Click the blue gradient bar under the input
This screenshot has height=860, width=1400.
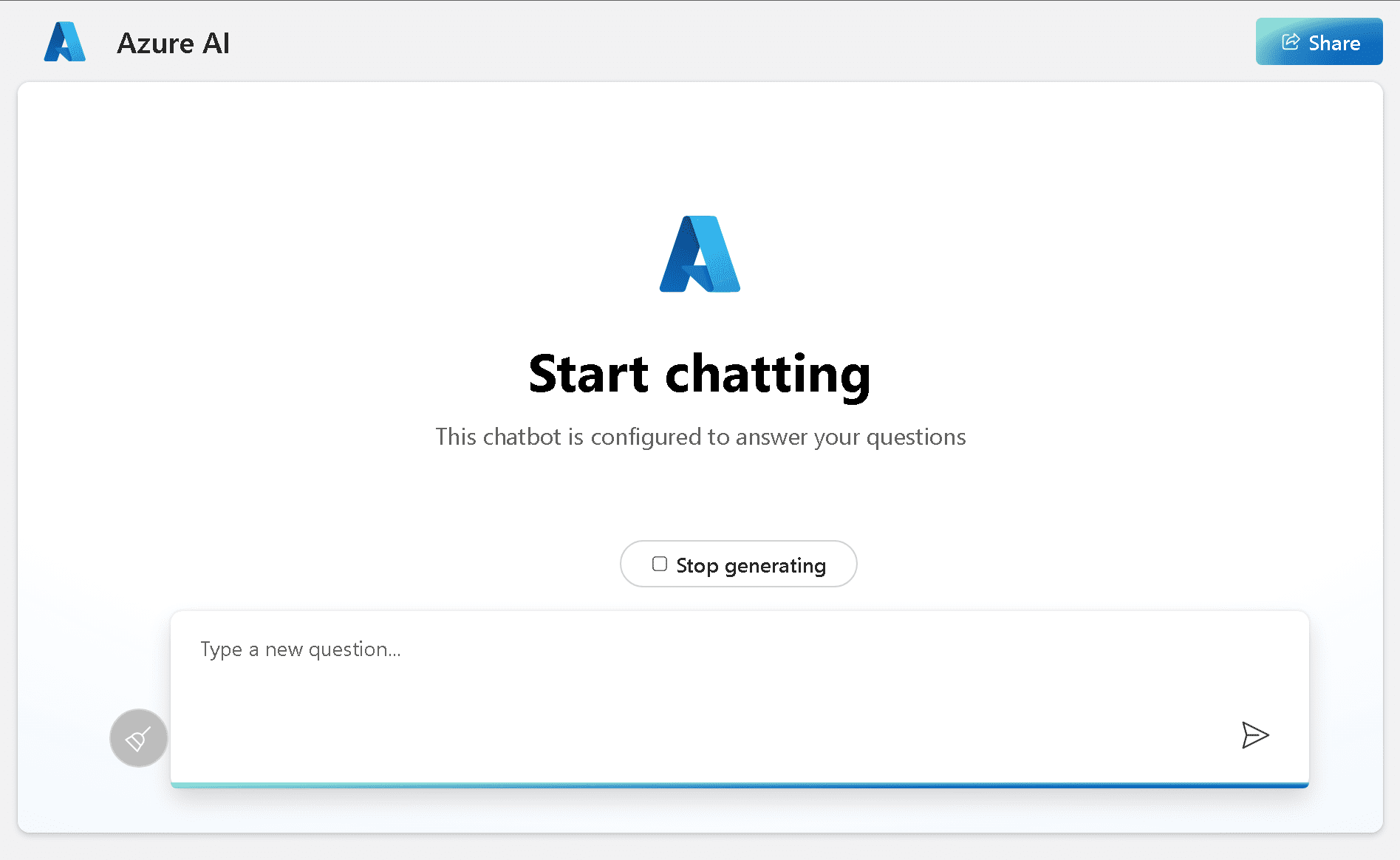(739, 784)
